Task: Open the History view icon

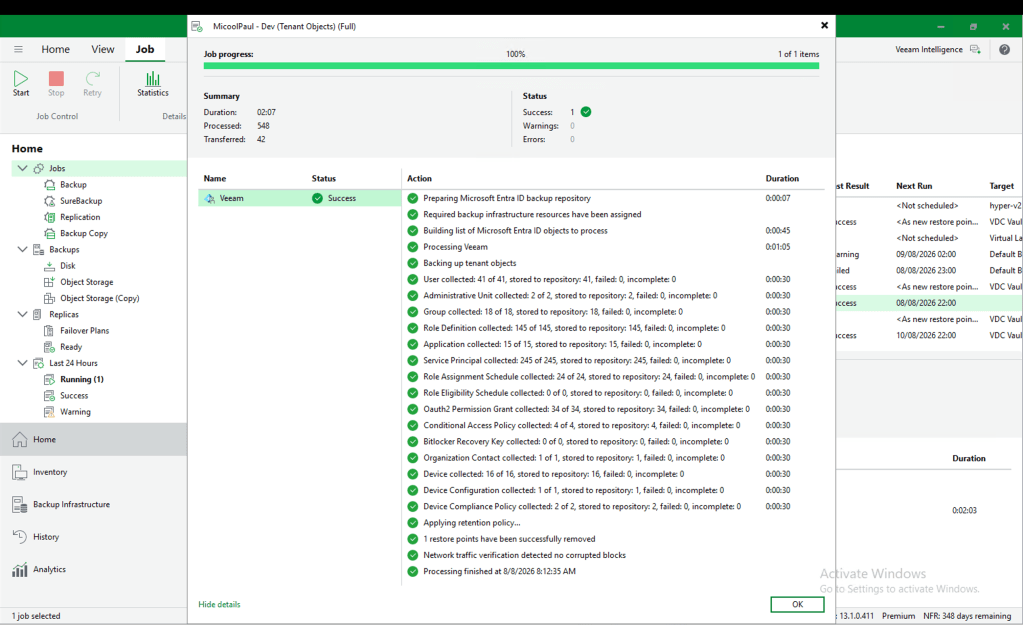Action: coord(20,536)
